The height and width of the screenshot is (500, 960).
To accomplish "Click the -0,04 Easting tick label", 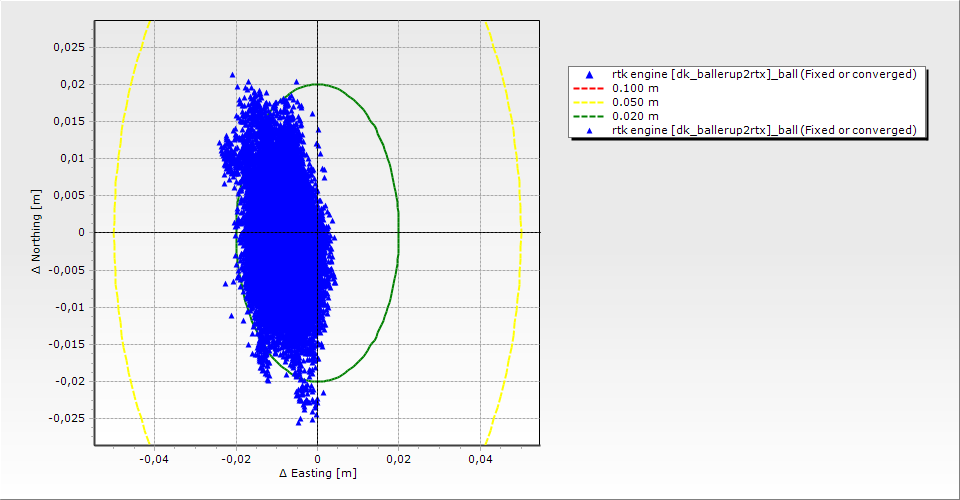I will click(x=154, y=458).
